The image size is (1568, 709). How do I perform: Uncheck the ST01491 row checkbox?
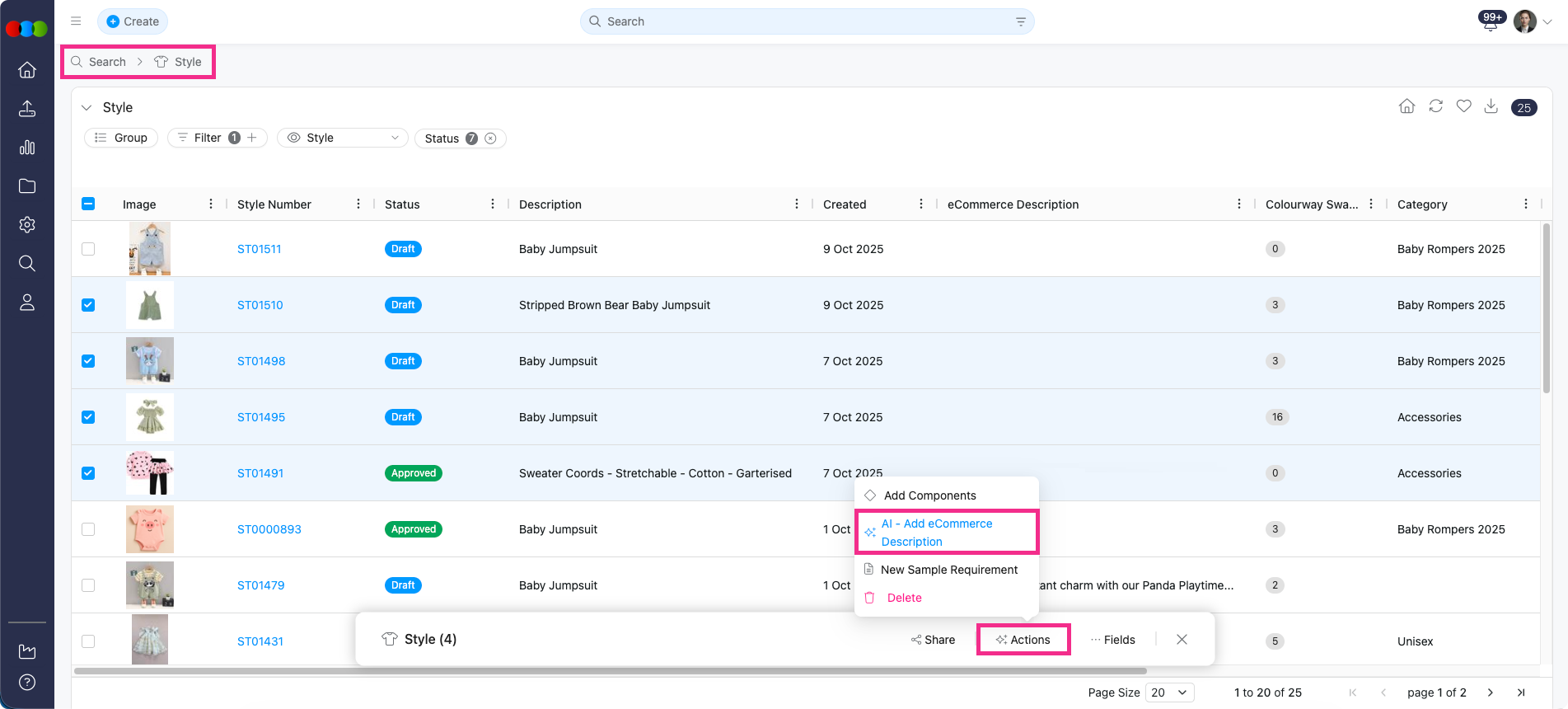(x=88, y=473)
